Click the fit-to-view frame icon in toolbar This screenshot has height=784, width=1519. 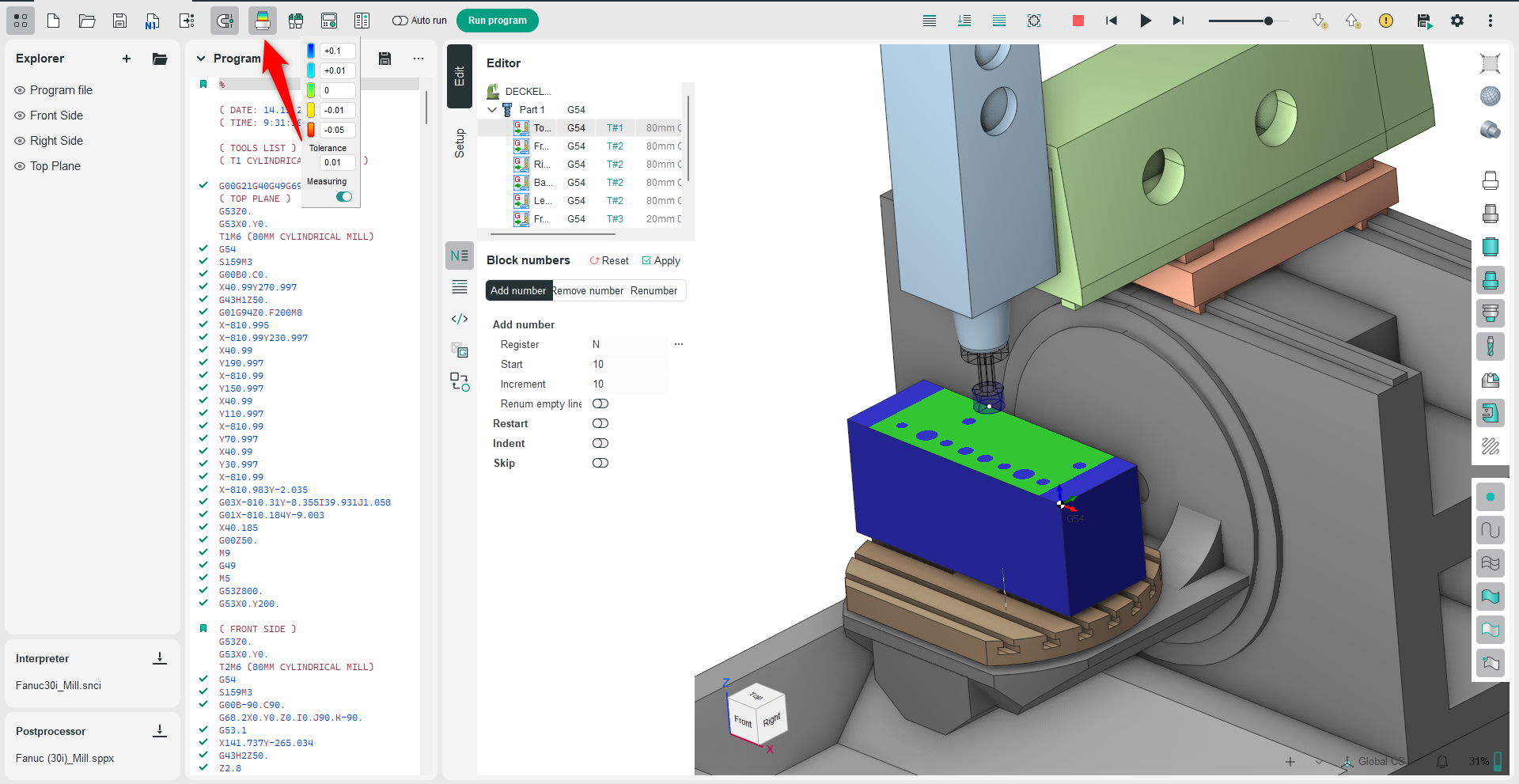click(x=1034, y=21)
